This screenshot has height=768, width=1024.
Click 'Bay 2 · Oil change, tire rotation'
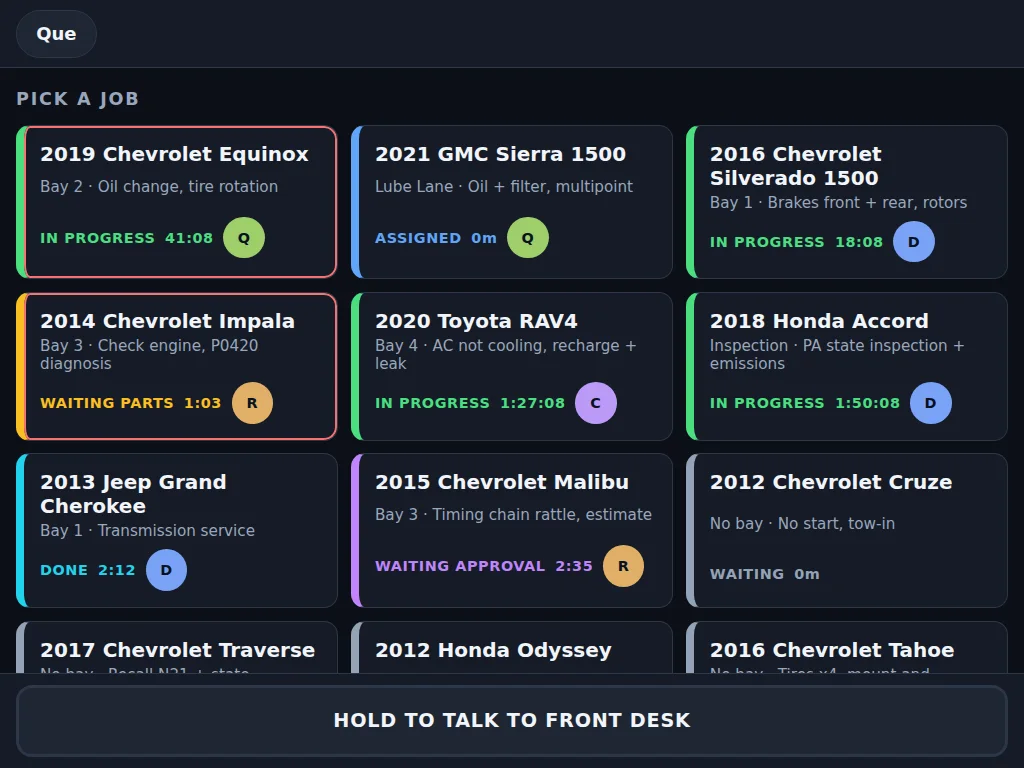click(159, 186)
